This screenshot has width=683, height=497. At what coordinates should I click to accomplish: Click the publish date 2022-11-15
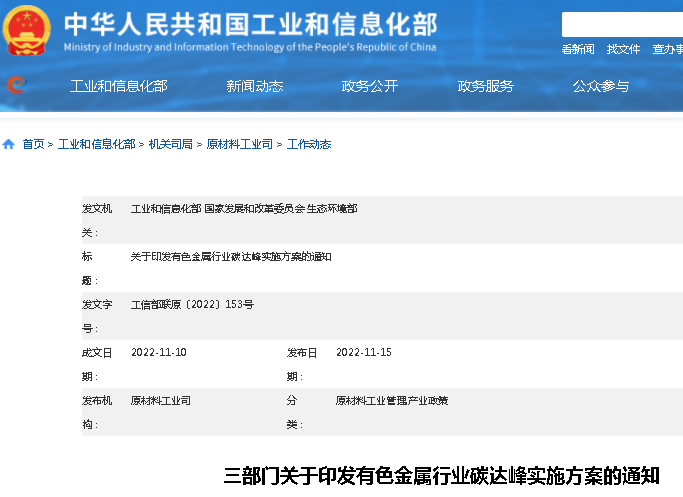[x=364, y=352]
